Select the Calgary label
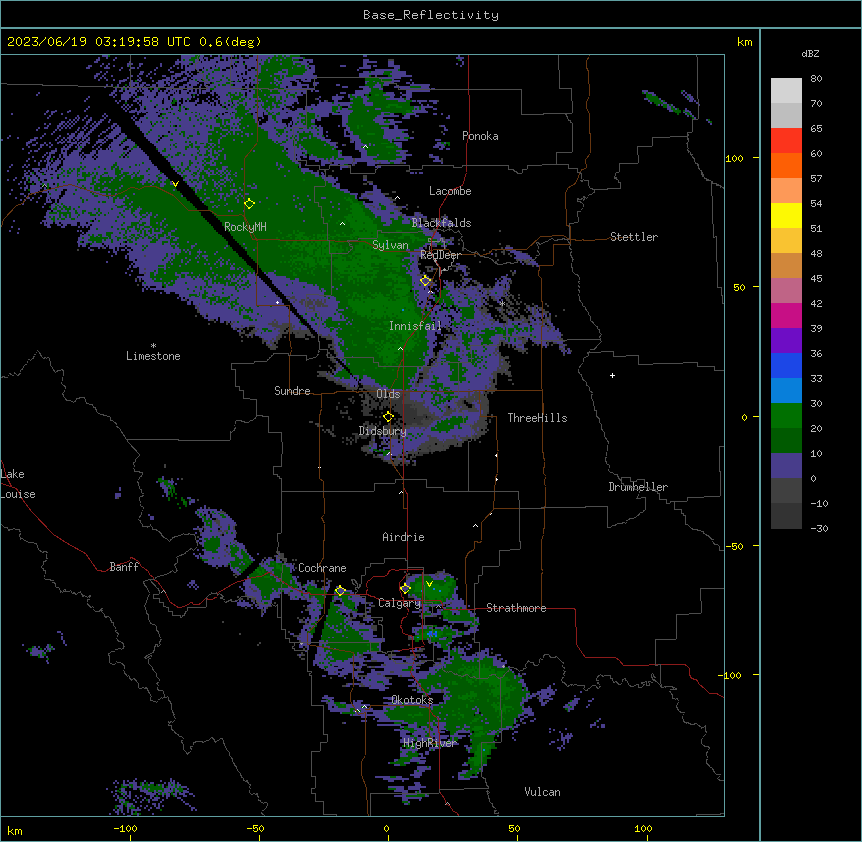Viewport: 862px width, 842px height. [400, 603]
